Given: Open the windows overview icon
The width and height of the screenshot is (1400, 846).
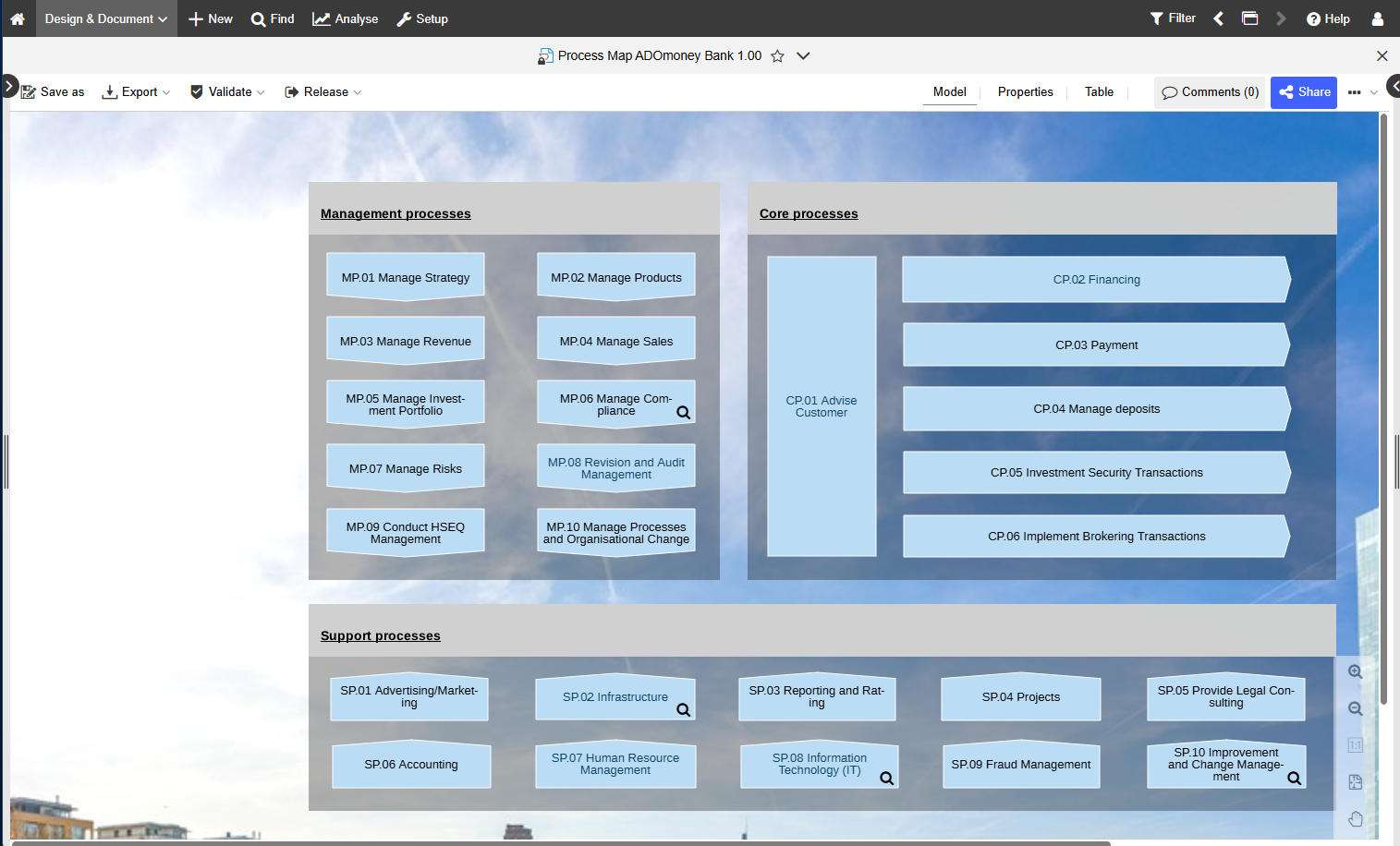Looking at the screenshot, I should tap(1249, 18).
